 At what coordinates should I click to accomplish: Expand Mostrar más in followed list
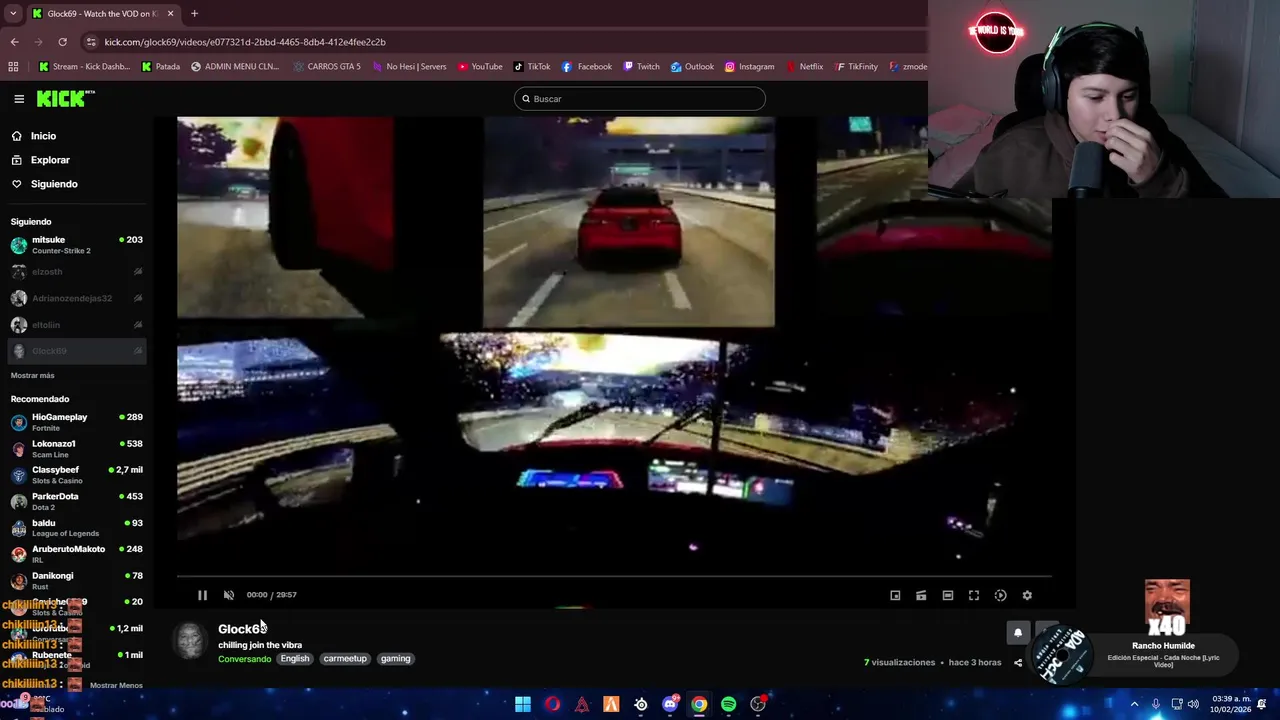33,375
